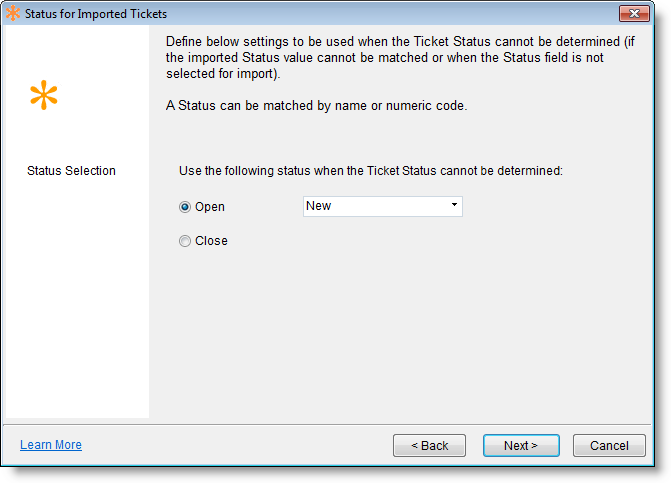Click the empty gray area below Close option
This screenshot has width=671, height=483.
tap(400, 330)
